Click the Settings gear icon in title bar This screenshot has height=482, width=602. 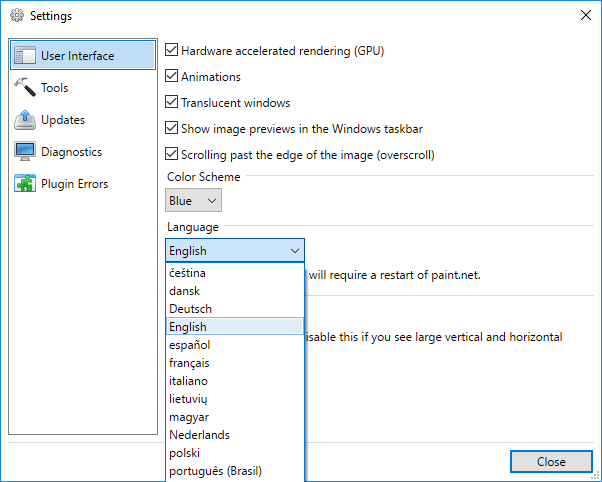pyautogui.click(x=17, y=15)
